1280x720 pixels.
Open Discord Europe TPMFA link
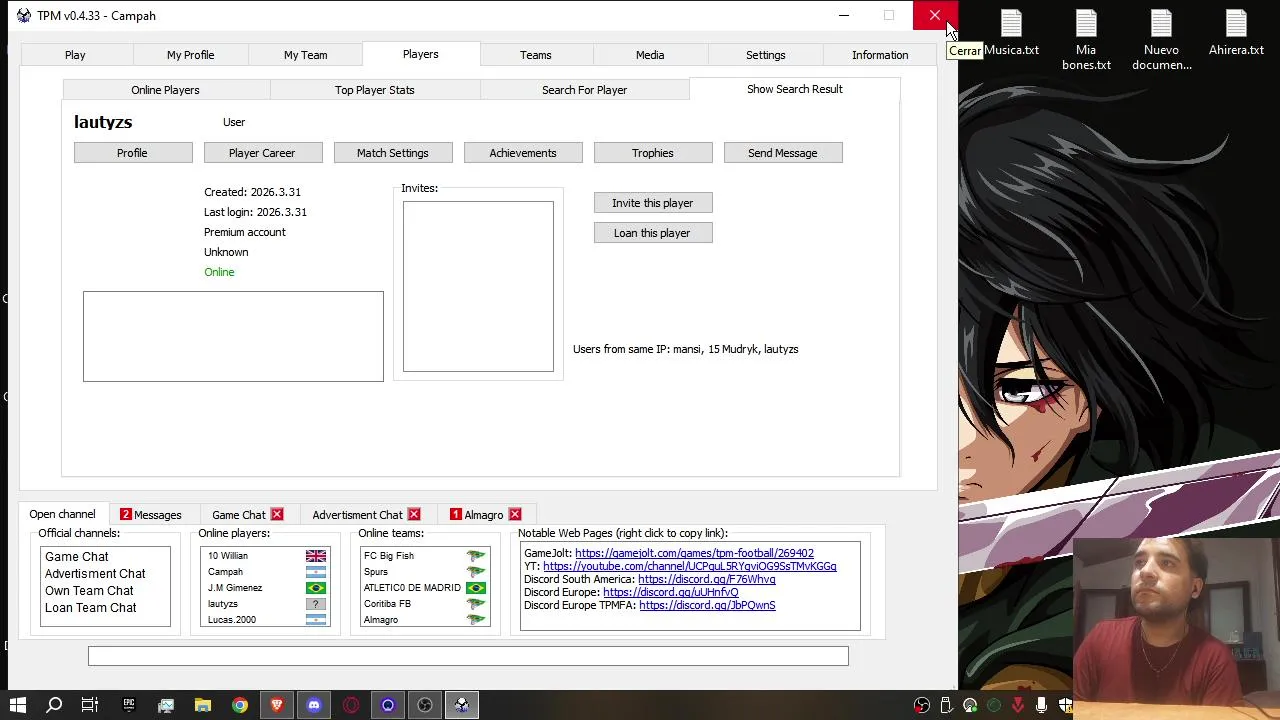click(x=707, y=605)
